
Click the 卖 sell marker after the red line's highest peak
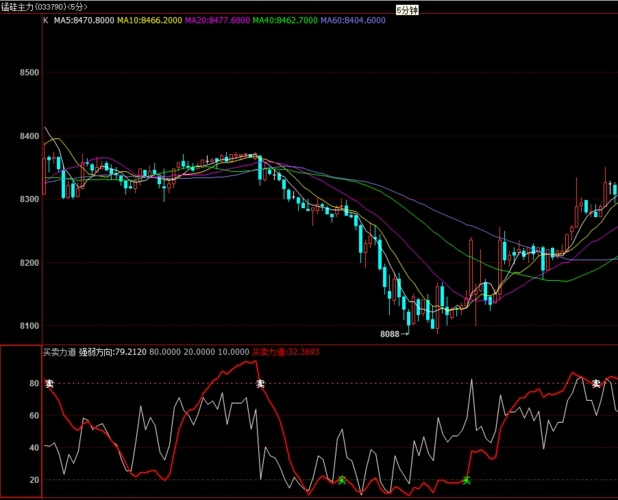261,383
